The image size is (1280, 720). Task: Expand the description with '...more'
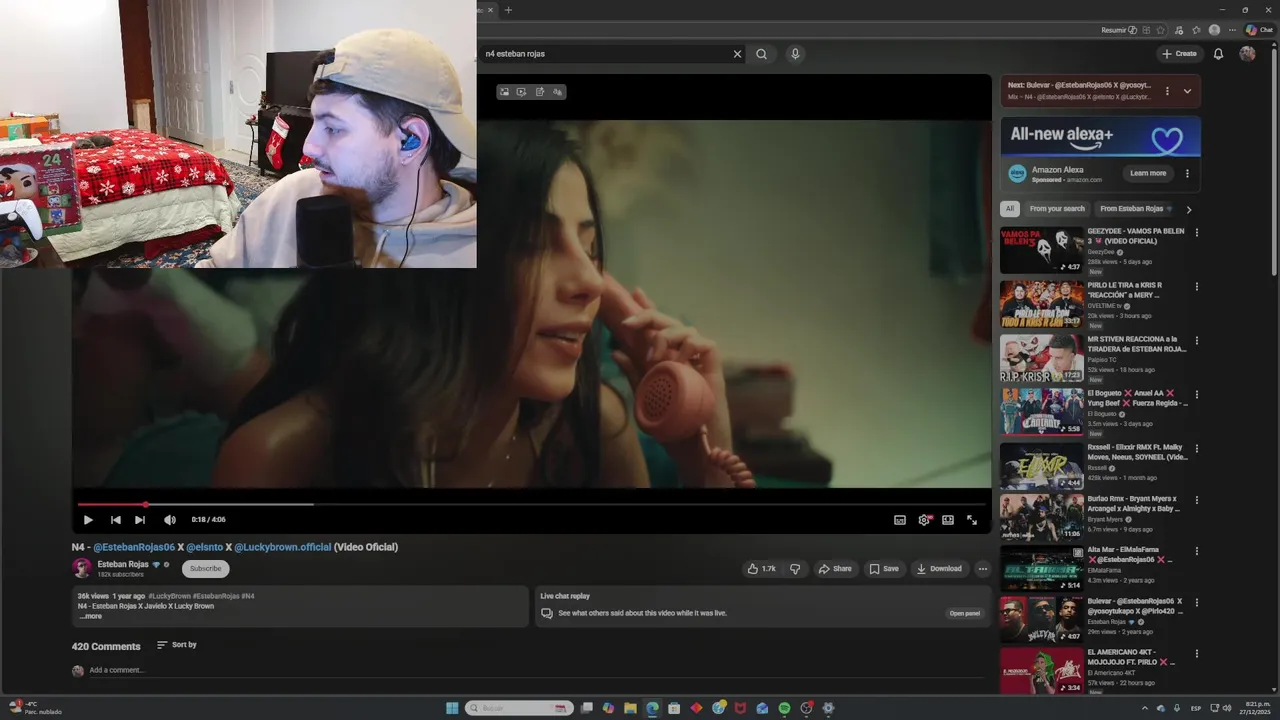coord(90,616)
